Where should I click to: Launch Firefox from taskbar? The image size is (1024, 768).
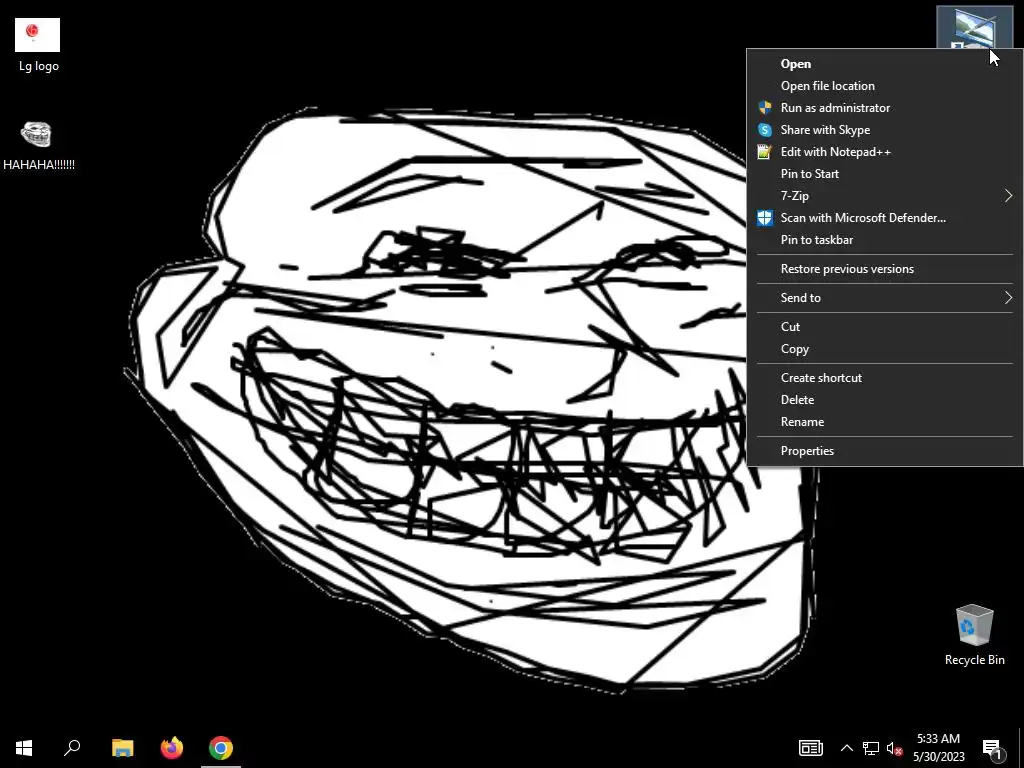click(x=172, y=748)
